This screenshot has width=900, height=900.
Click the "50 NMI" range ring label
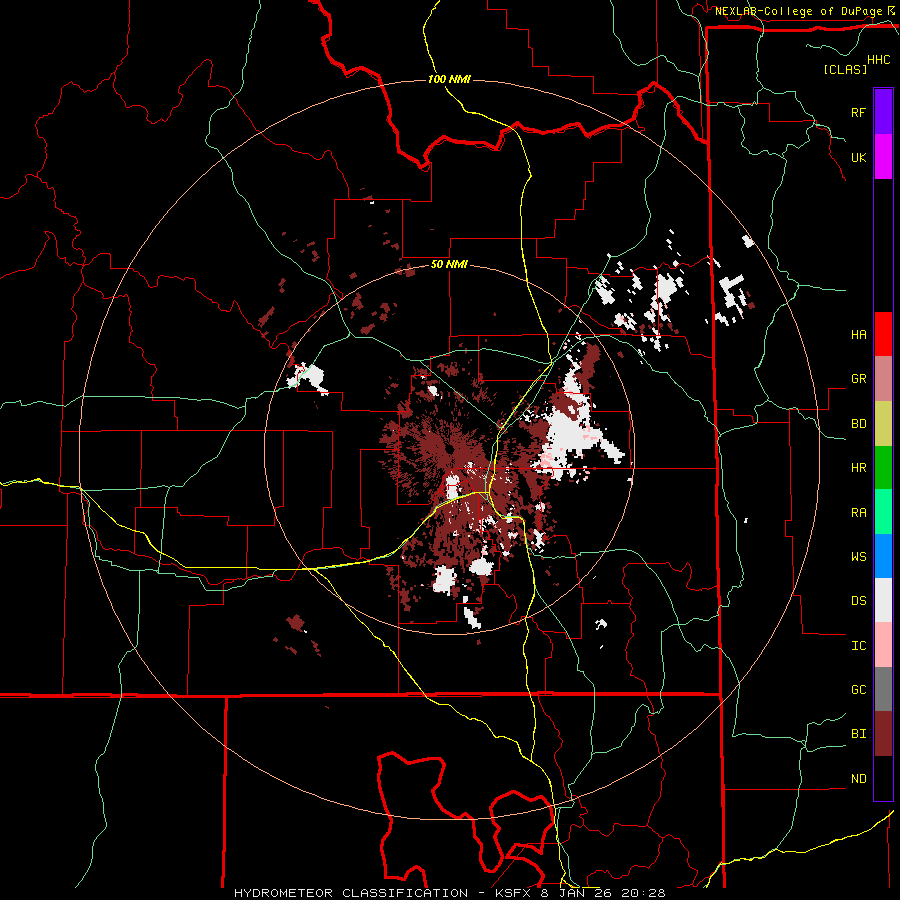click(449, 264)
